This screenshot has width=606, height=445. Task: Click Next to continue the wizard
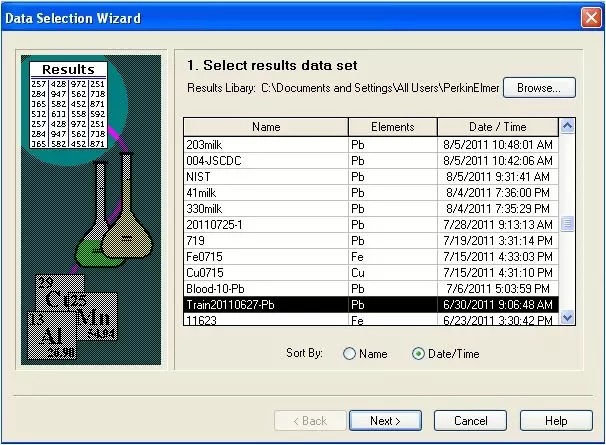(x=385, y=421)
